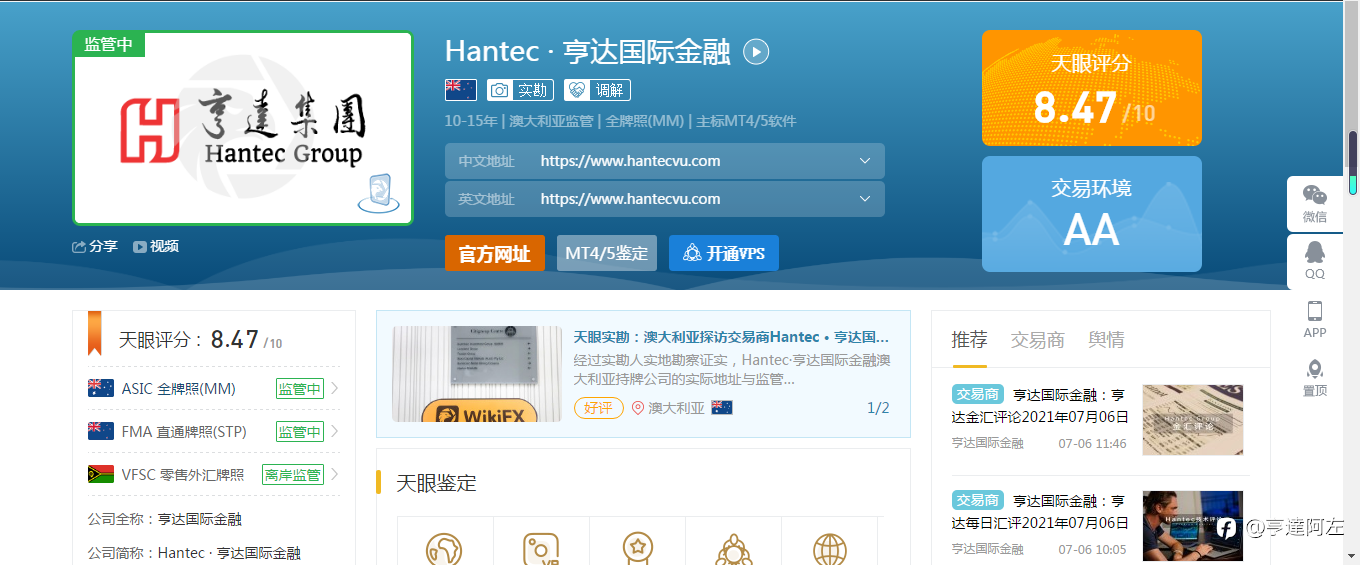This screenshot has height=565, width=1360.
Task: Open the 每日汇评 article thumbnail with man at computer
Action: [1193, 526]
